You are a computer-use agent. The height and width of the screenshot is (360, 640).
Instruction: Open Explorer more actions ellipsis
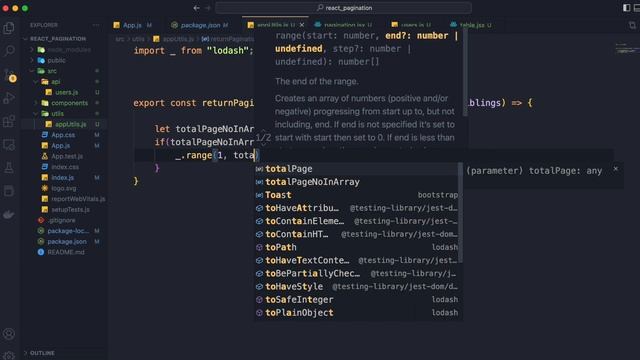(96, 25)
